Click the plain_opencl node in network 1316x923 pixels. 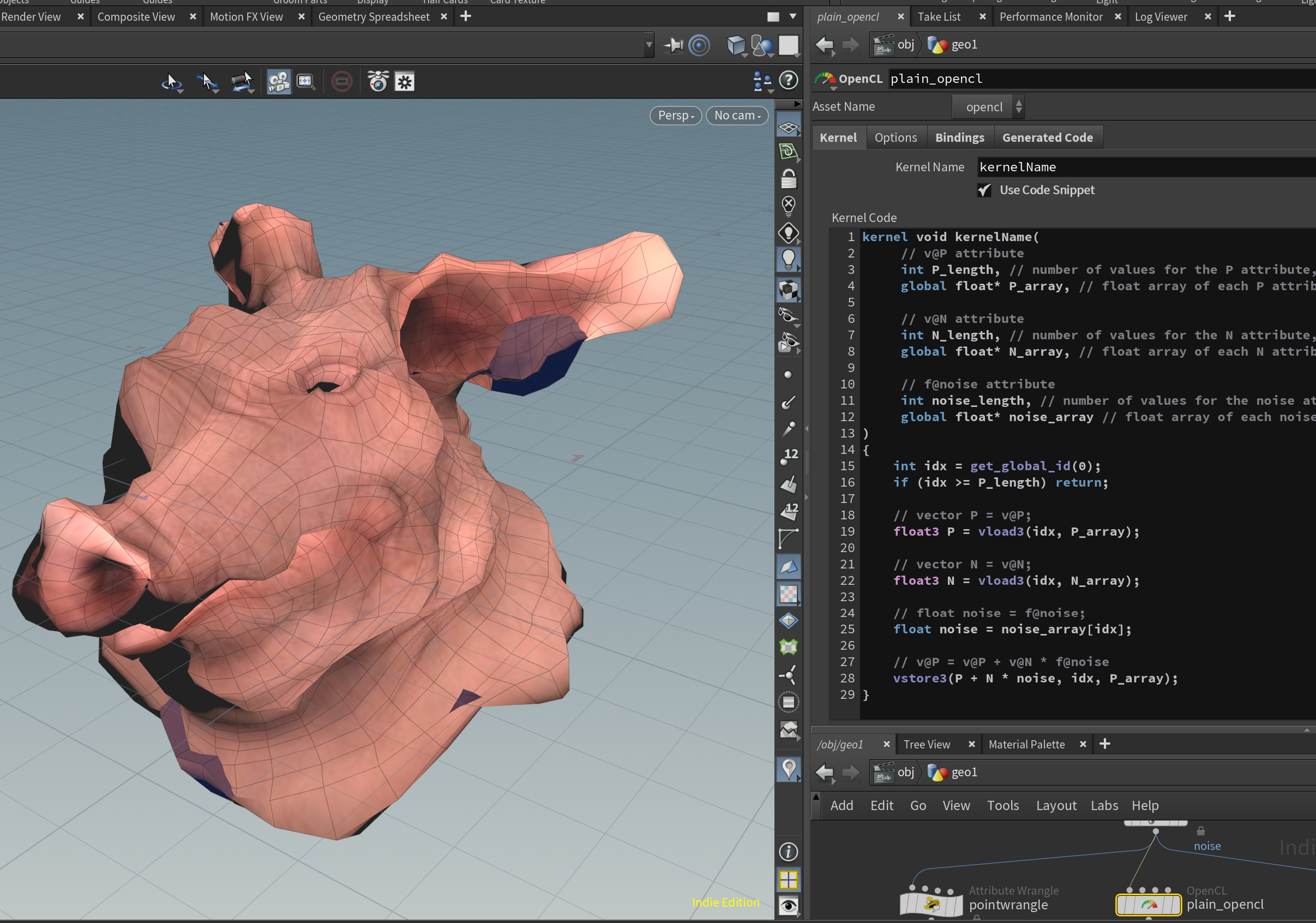(1148, 904)
